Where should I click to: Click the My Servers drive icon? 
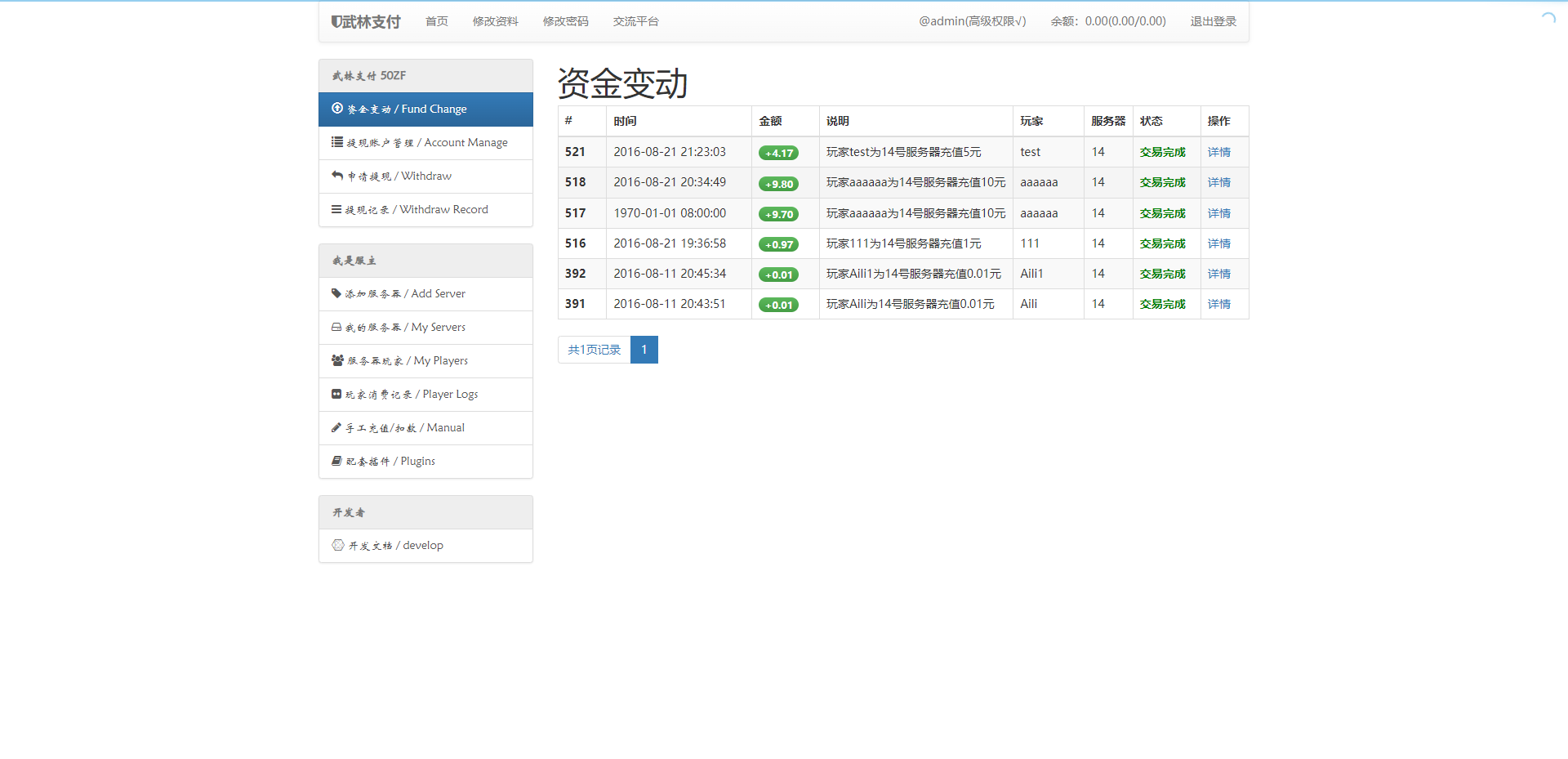pyautogui.click(x=336, y=327)
